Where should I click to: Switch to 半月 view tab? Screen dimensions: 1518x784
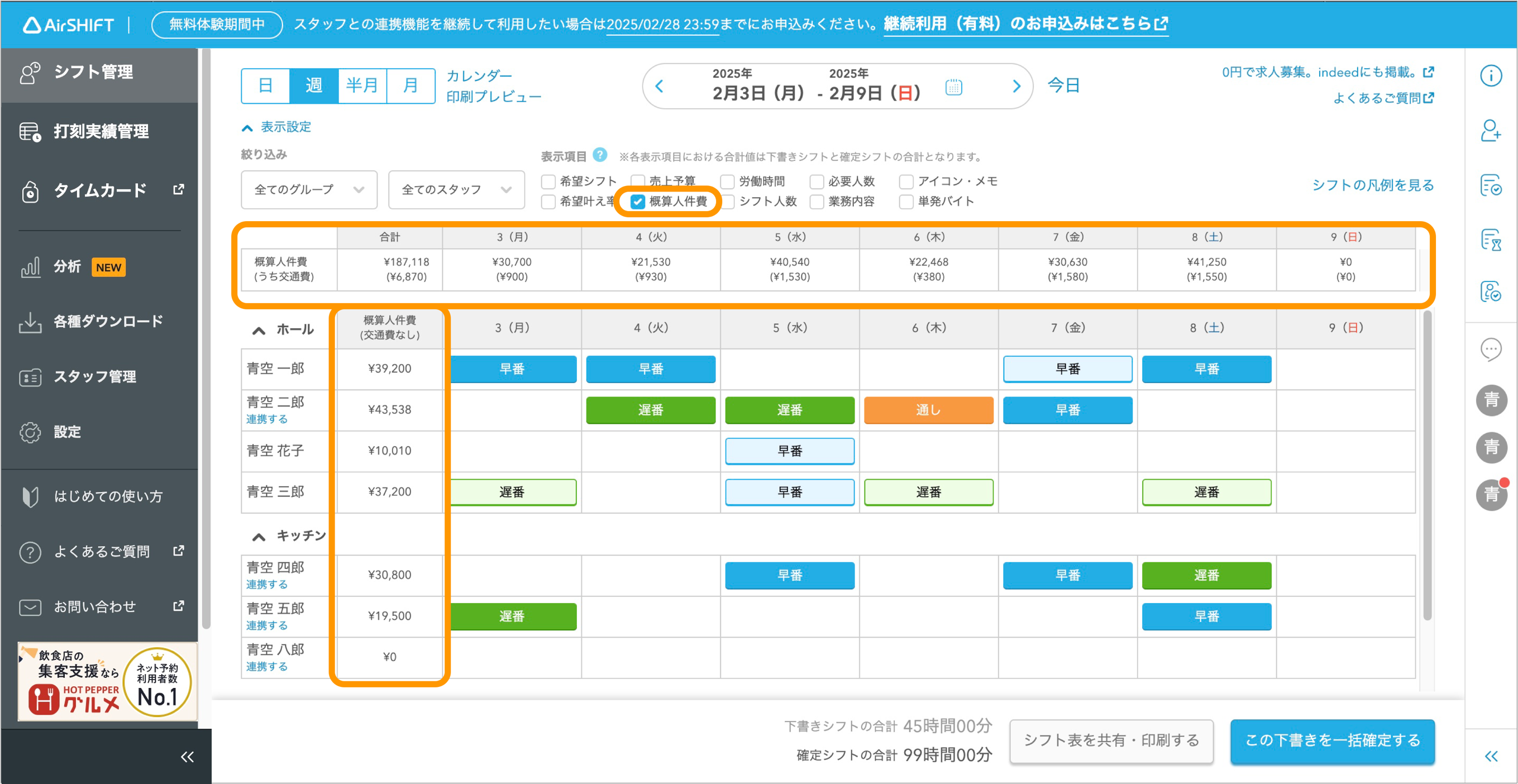pyautogui.click(x=362, y=86)
